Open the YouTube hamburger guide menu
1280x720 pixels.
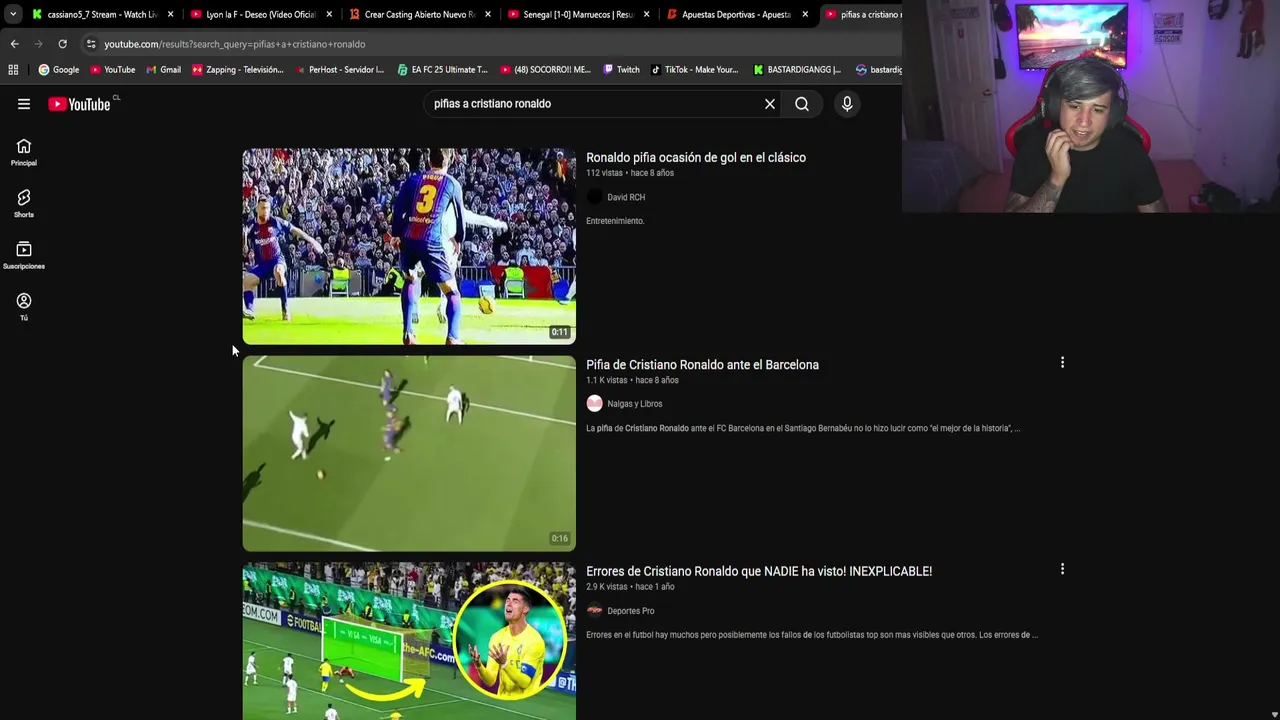pyautogui.click(x=24, y=104)
